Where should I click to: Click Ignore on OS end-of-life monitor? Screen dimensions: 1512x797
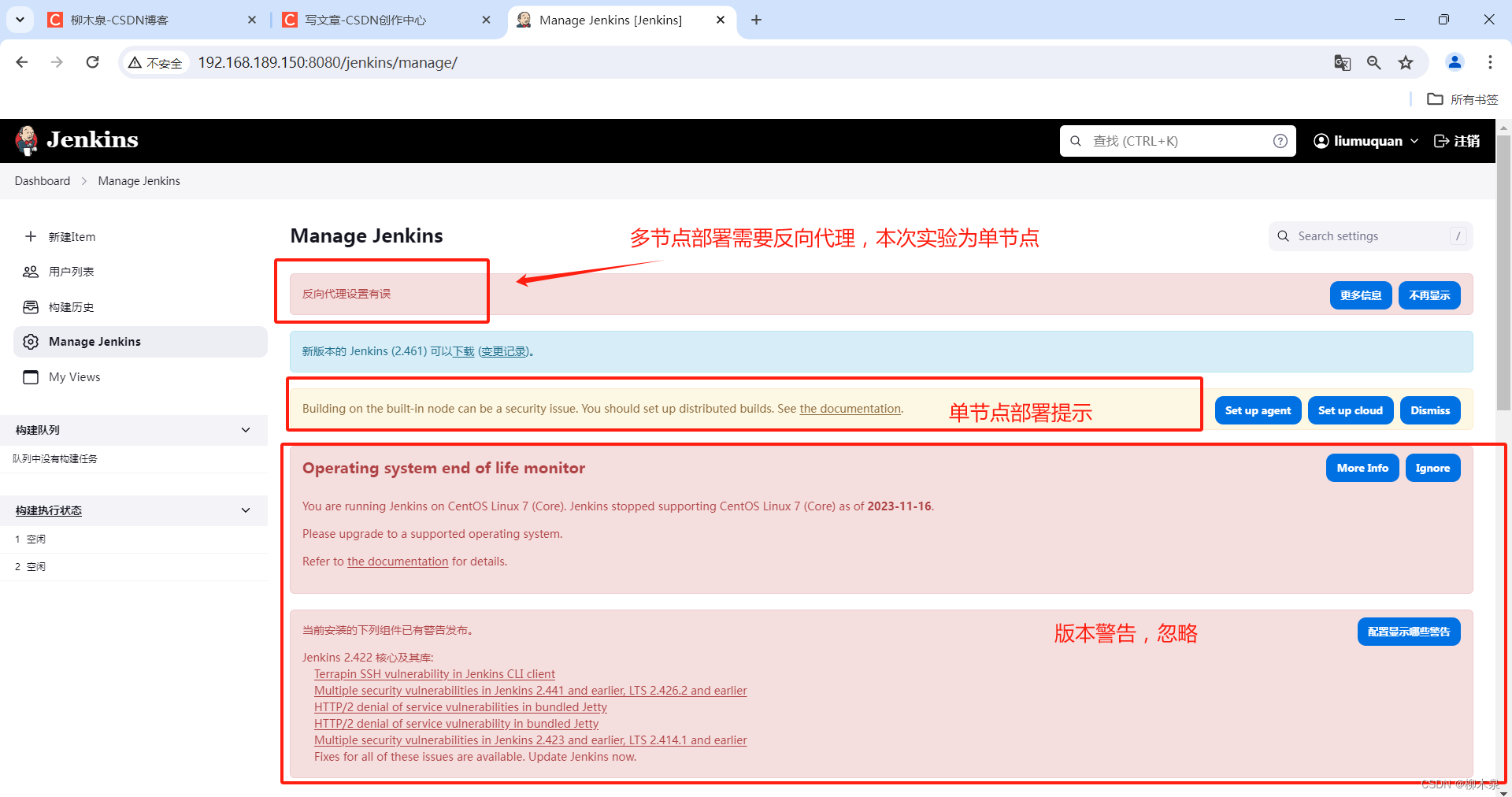[x=1432, y=468]
